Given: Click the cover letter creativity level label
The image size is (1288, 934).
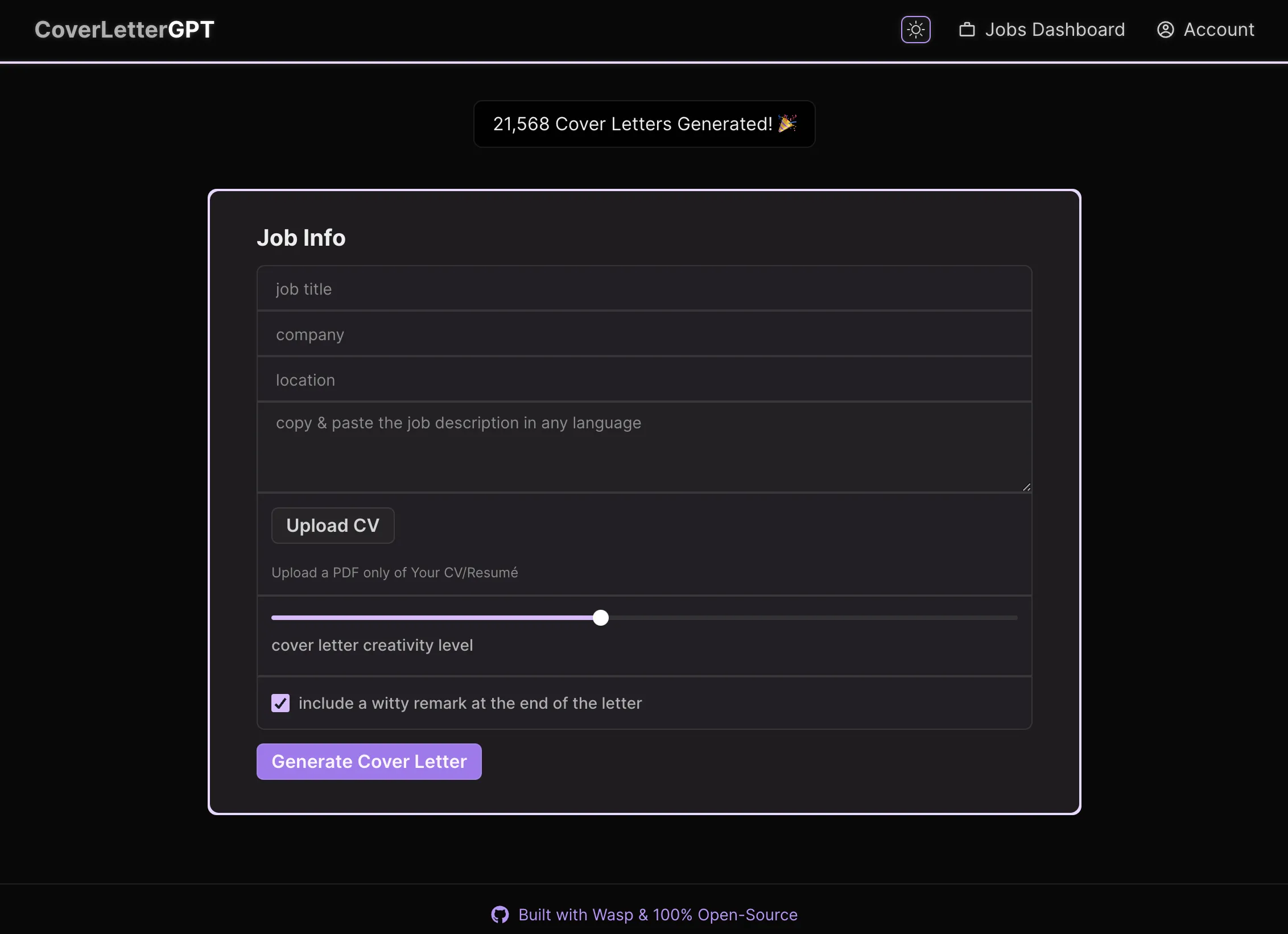Looking at the screenshot, I should 372,645.
